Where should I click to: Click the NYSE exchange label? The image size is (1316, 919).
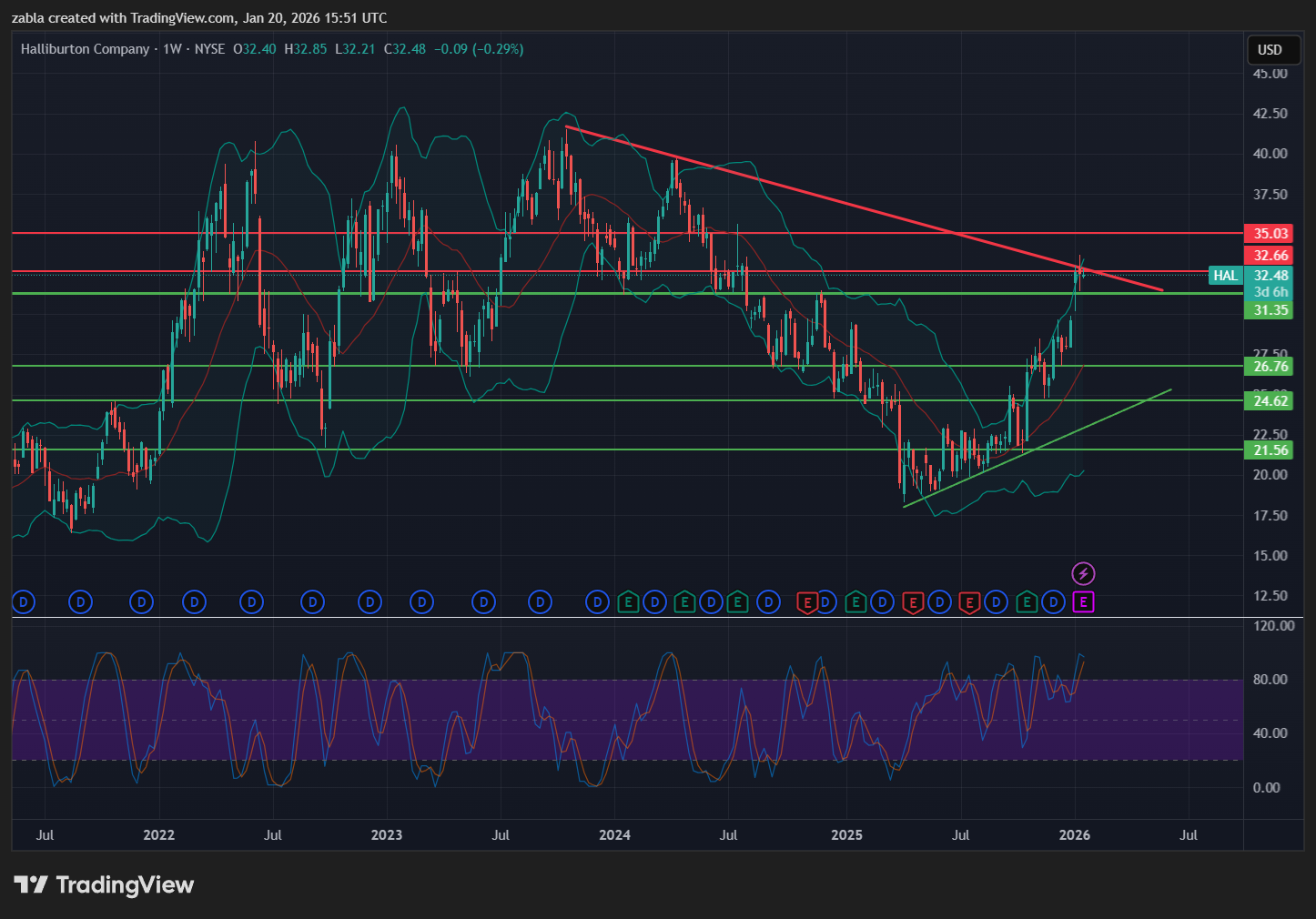209,49
